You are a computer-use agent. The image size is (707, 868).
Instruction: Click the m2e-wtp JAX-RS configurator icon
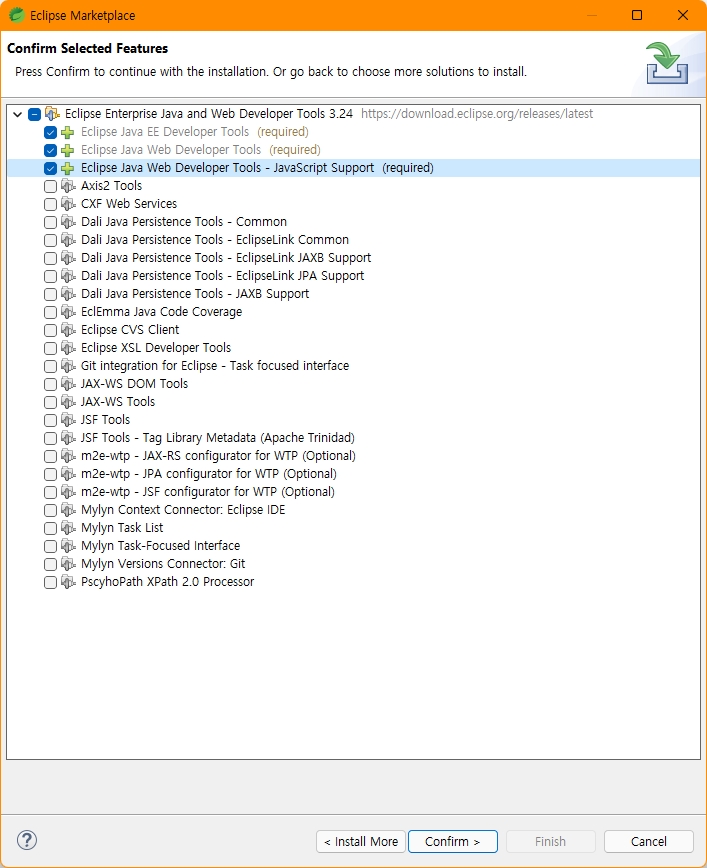tap(68, 456)
